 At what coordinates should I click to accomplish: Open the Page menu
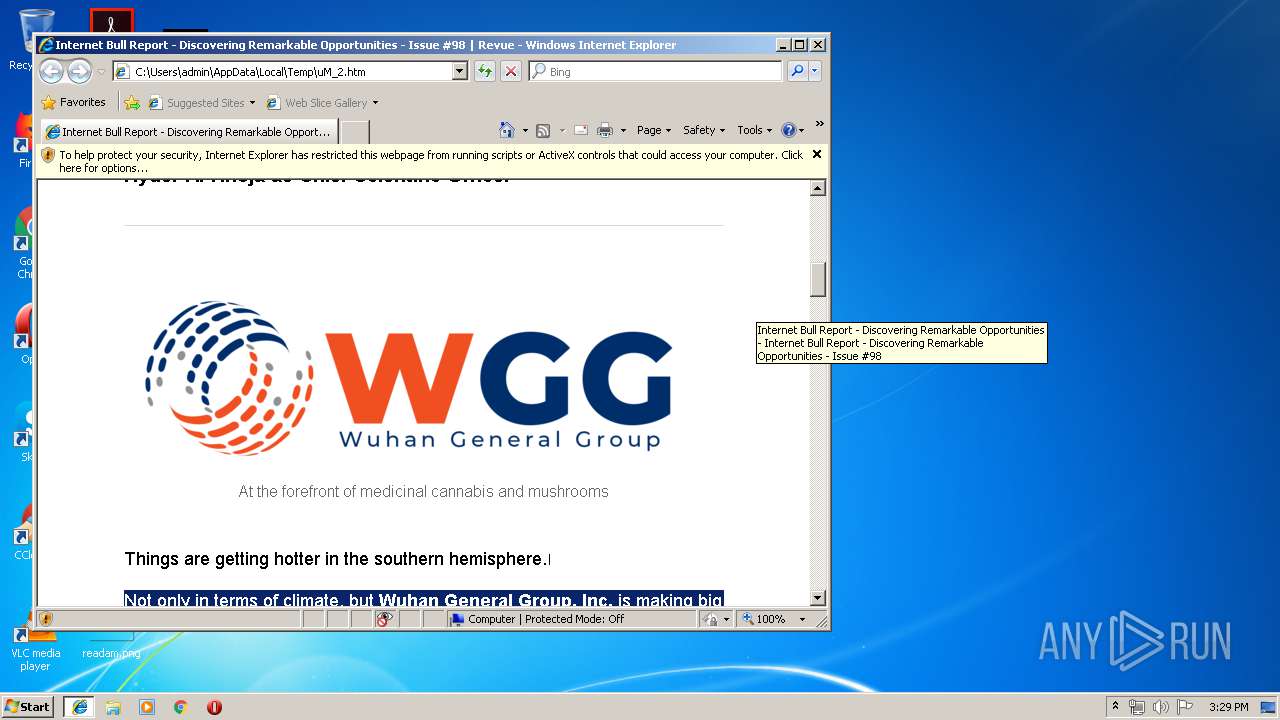coord(654,130)
